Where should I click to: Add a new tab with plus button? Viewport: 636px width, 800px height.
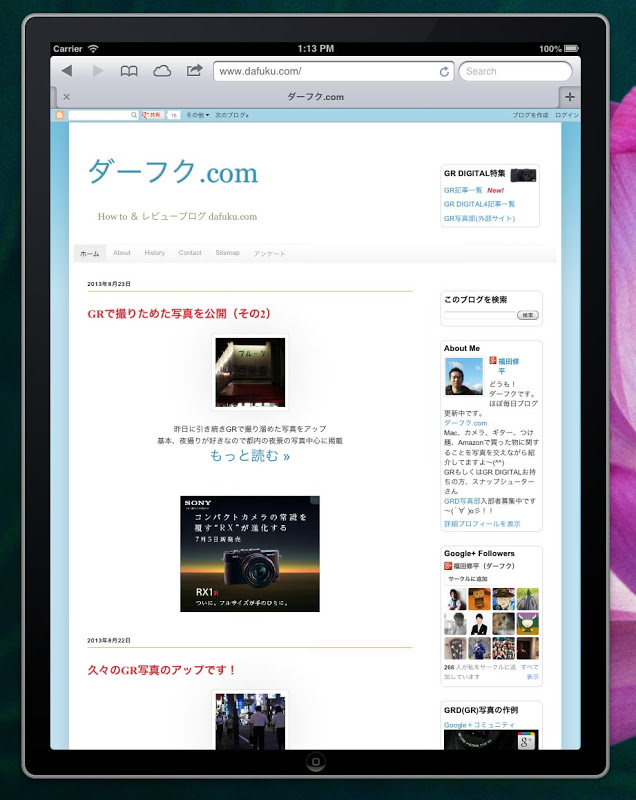pos(570,96)
